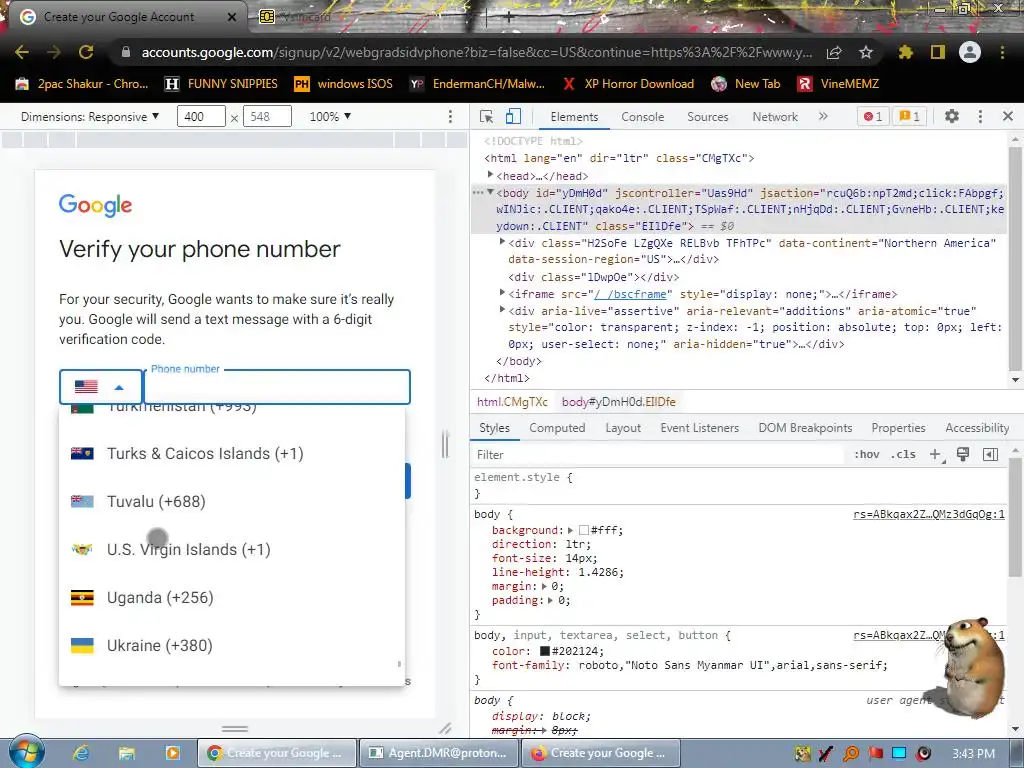
Task: Toggle the browser side panel icon
Action: coord(938,52)
